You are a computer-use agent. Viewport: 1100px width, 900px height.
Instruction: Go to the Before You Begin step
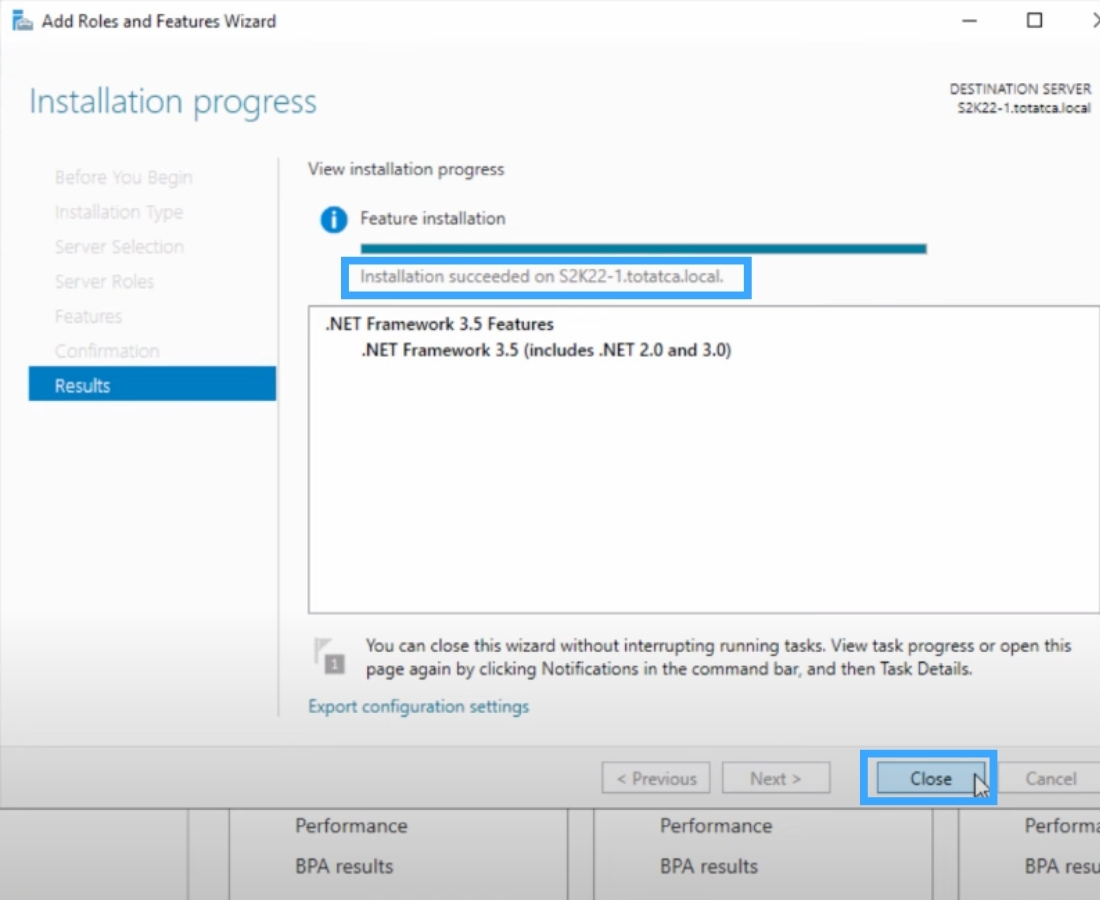point(123,177)
